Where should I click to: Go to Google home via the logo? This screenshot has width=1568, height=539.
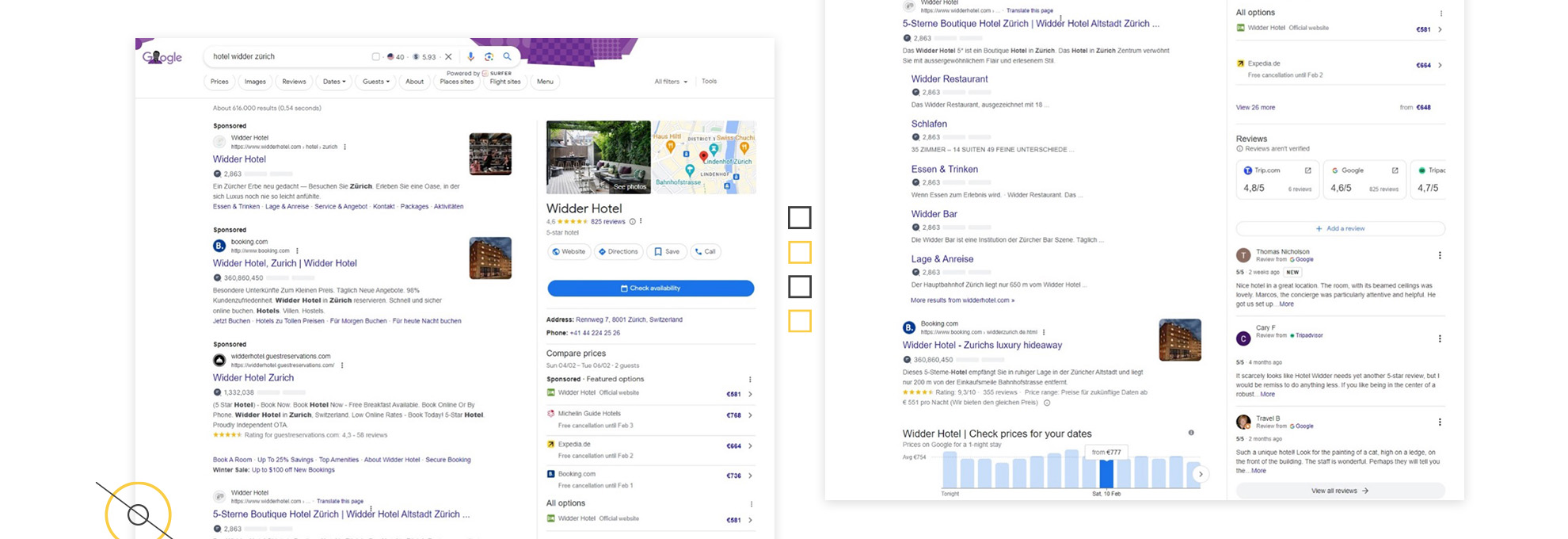click(162, 57)
